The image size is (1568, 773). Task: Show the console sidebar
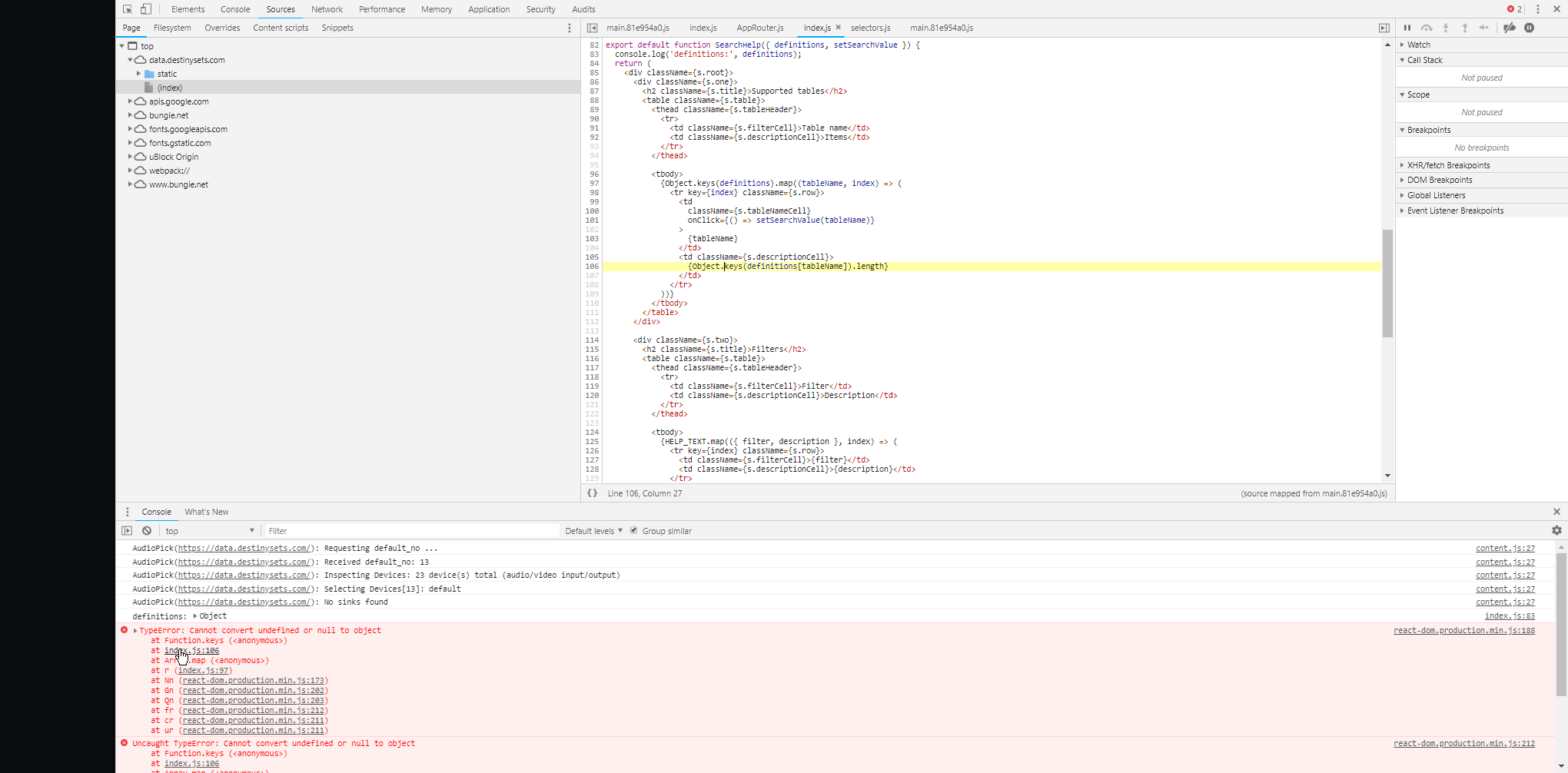[127, 531]
